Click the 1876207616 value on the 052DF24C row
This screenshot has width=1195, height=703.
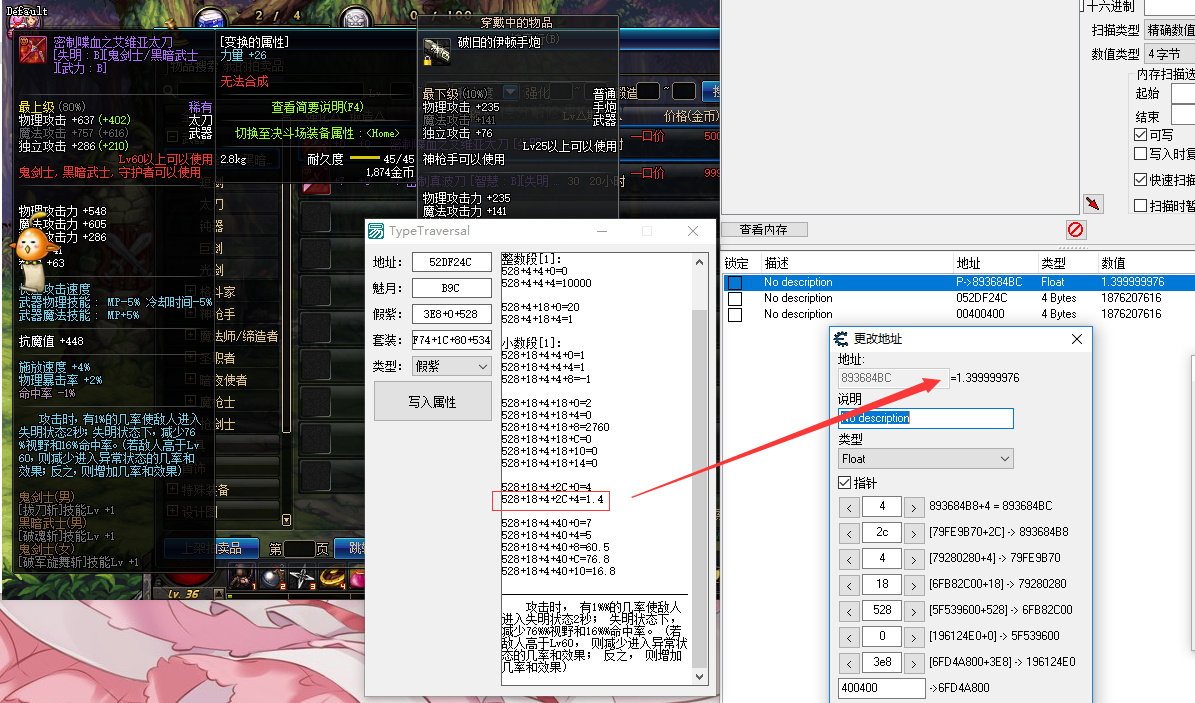1131,298
